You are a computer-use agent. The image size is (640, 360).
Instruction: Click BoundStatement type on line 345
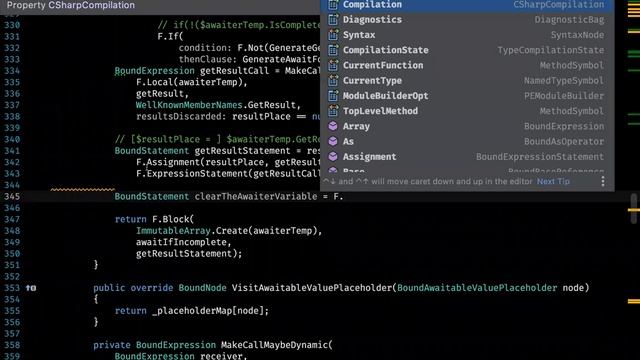pyautogui.click(x=151, y=196)
